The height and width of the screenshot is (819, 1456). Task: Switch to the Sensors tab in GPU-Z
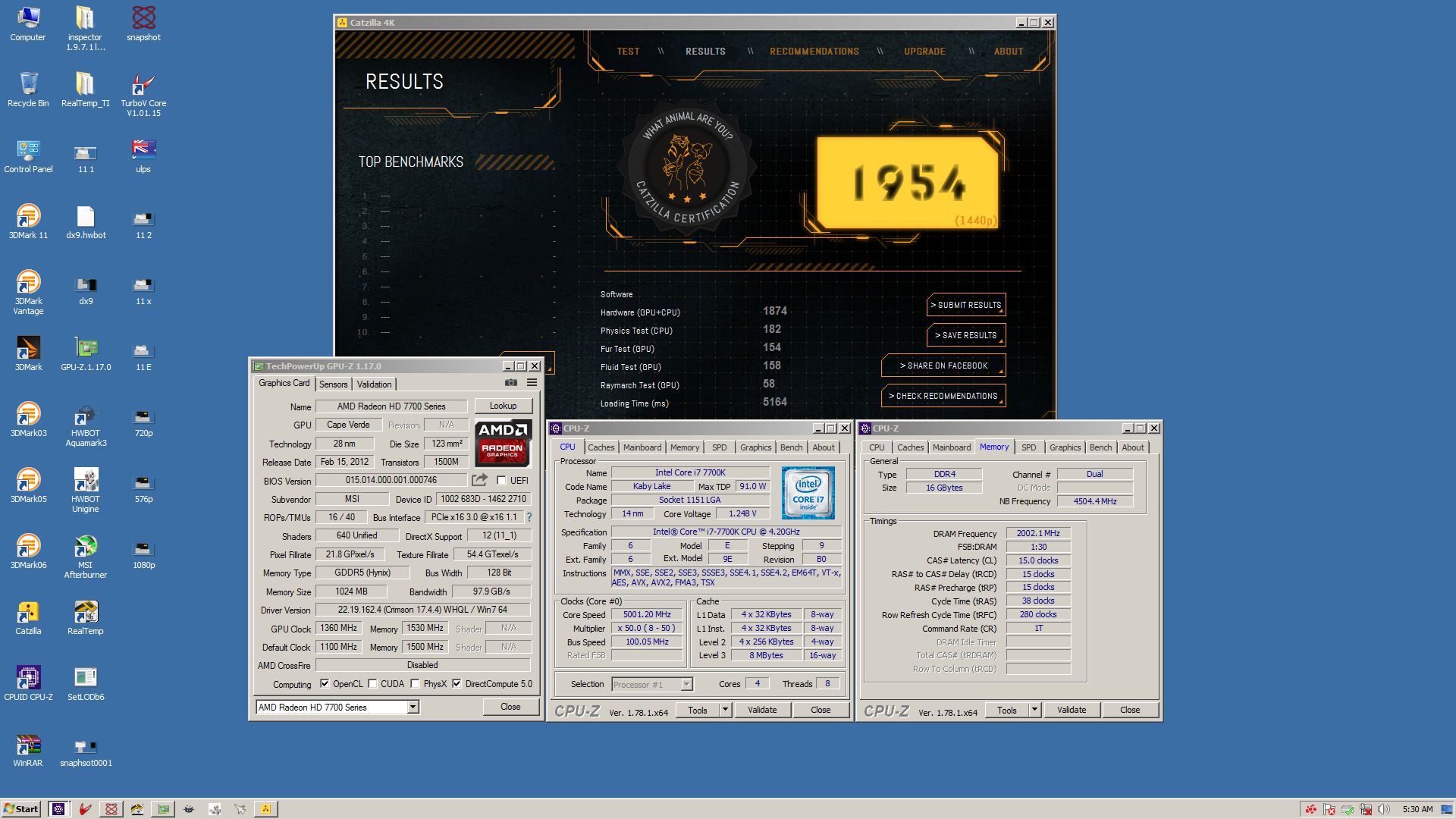[333, 384]
